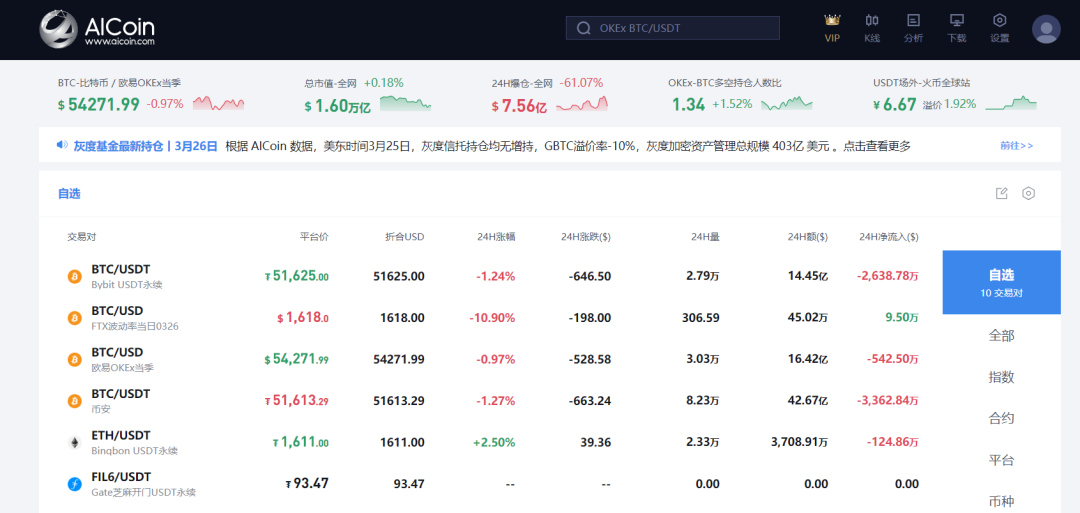1080x513 pixels.
Task: Click Bitcoin icon of 币安 row
Action: (x=74, y=401)
